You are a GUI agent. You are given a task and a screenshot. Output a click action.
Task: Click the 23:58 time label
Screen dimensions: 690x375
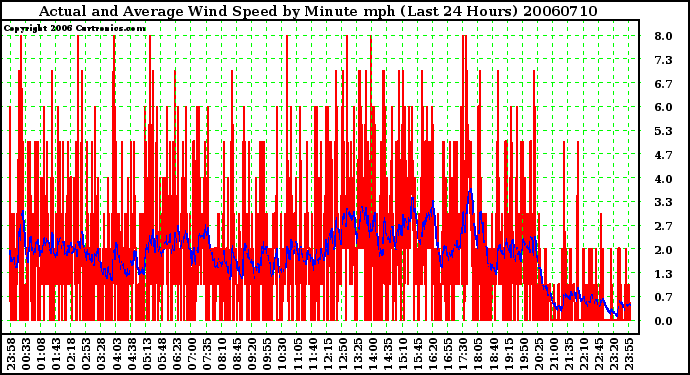pos(11,354)
